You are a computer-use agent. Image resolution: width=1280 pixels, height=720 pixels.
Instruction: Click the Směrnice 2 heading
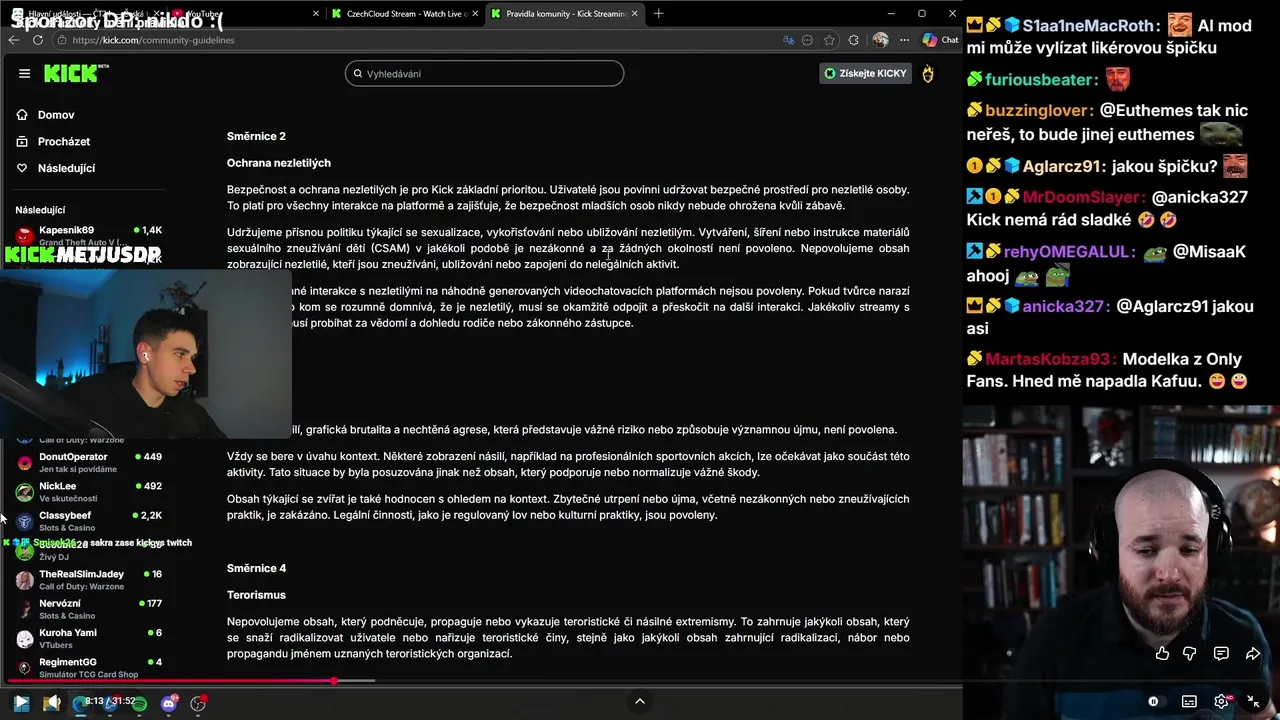click(256, 136)
